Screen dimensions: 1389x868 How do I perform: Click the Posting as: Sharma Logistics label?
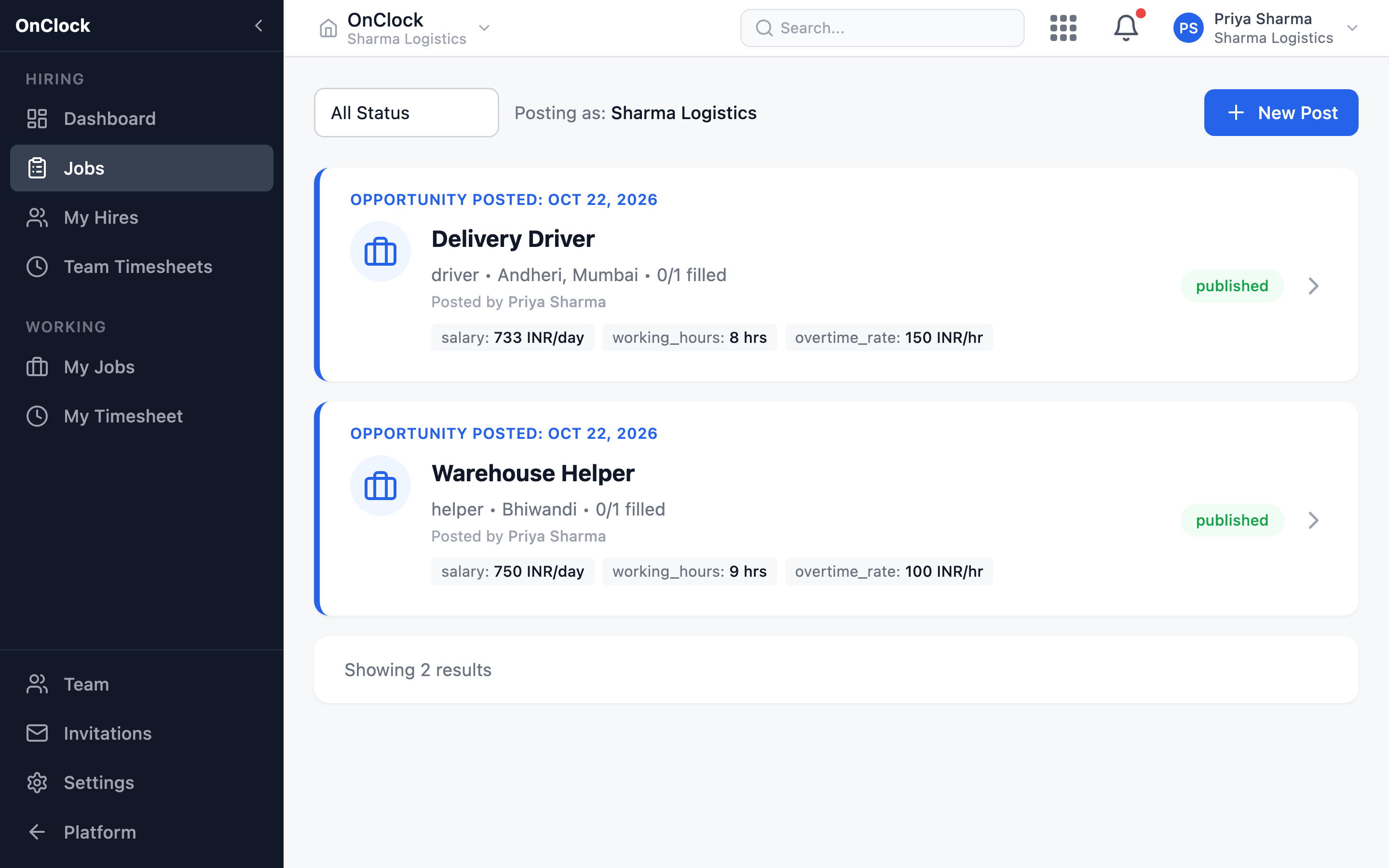tap(635, 113)
